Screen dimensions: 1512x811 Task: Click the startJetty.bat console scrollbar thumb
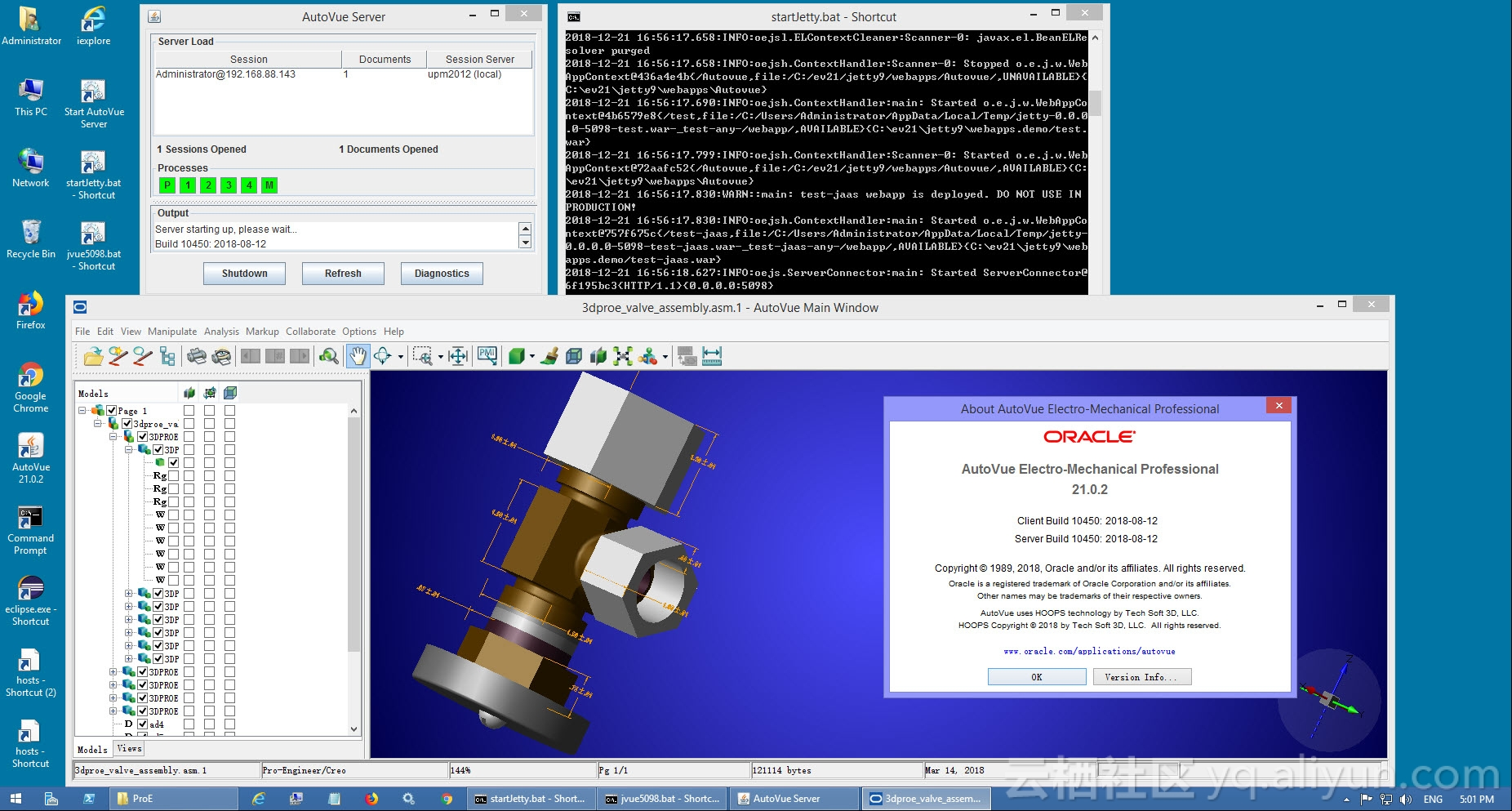tap(1096, 104)
